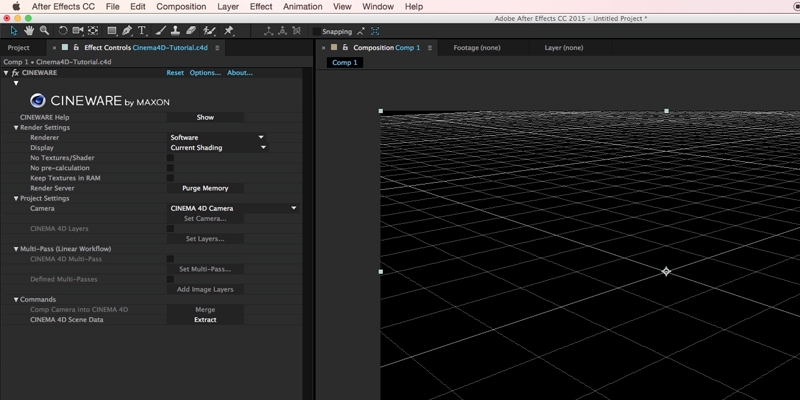800x400 pixels.
Task: Open the Apple menu
Action: point(16,7)
